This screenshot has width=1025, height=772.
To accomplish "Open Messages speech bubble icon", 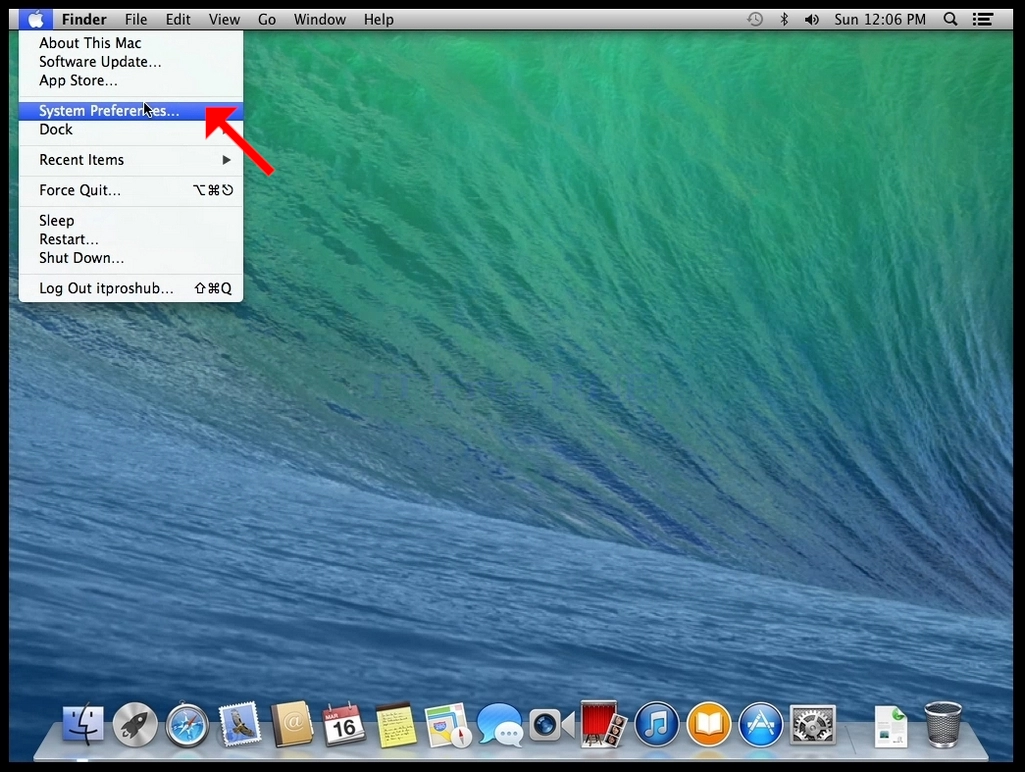I will [x=500, y=724].
